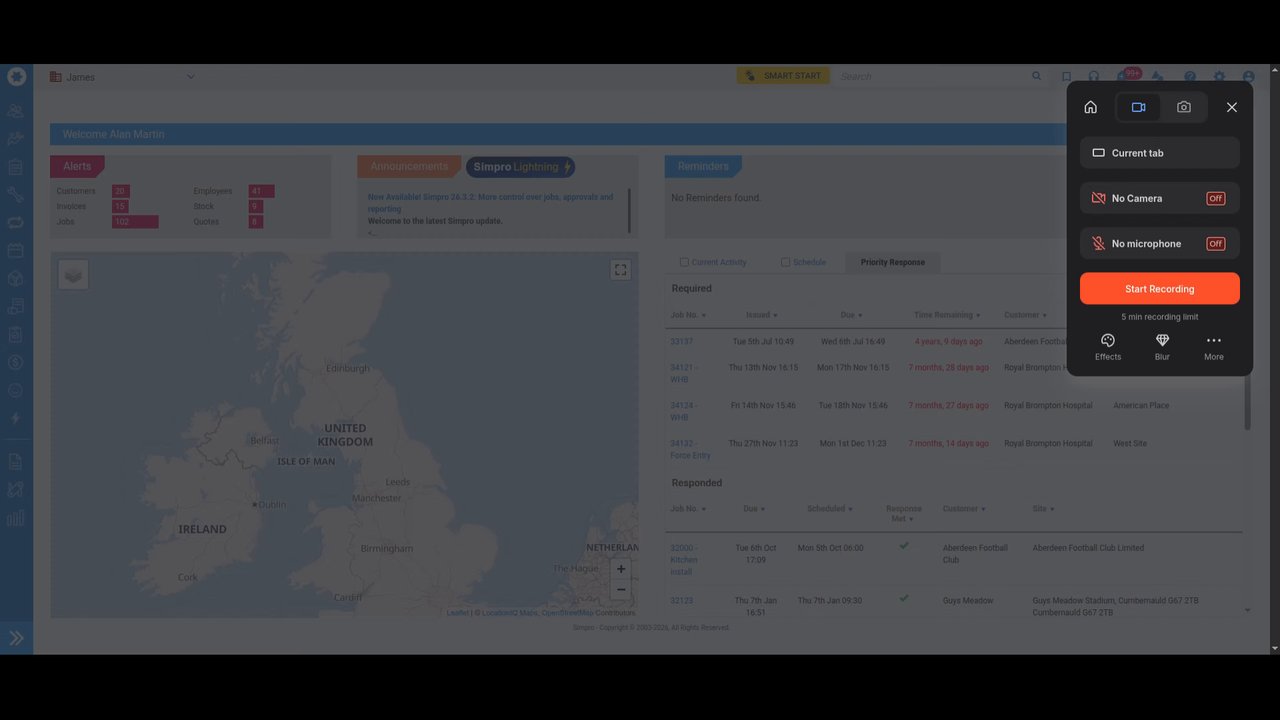Image resolution: width=1280 pixels, height=720 pixels.
Task: Open the headset support icon
Action: [1094, 77]
